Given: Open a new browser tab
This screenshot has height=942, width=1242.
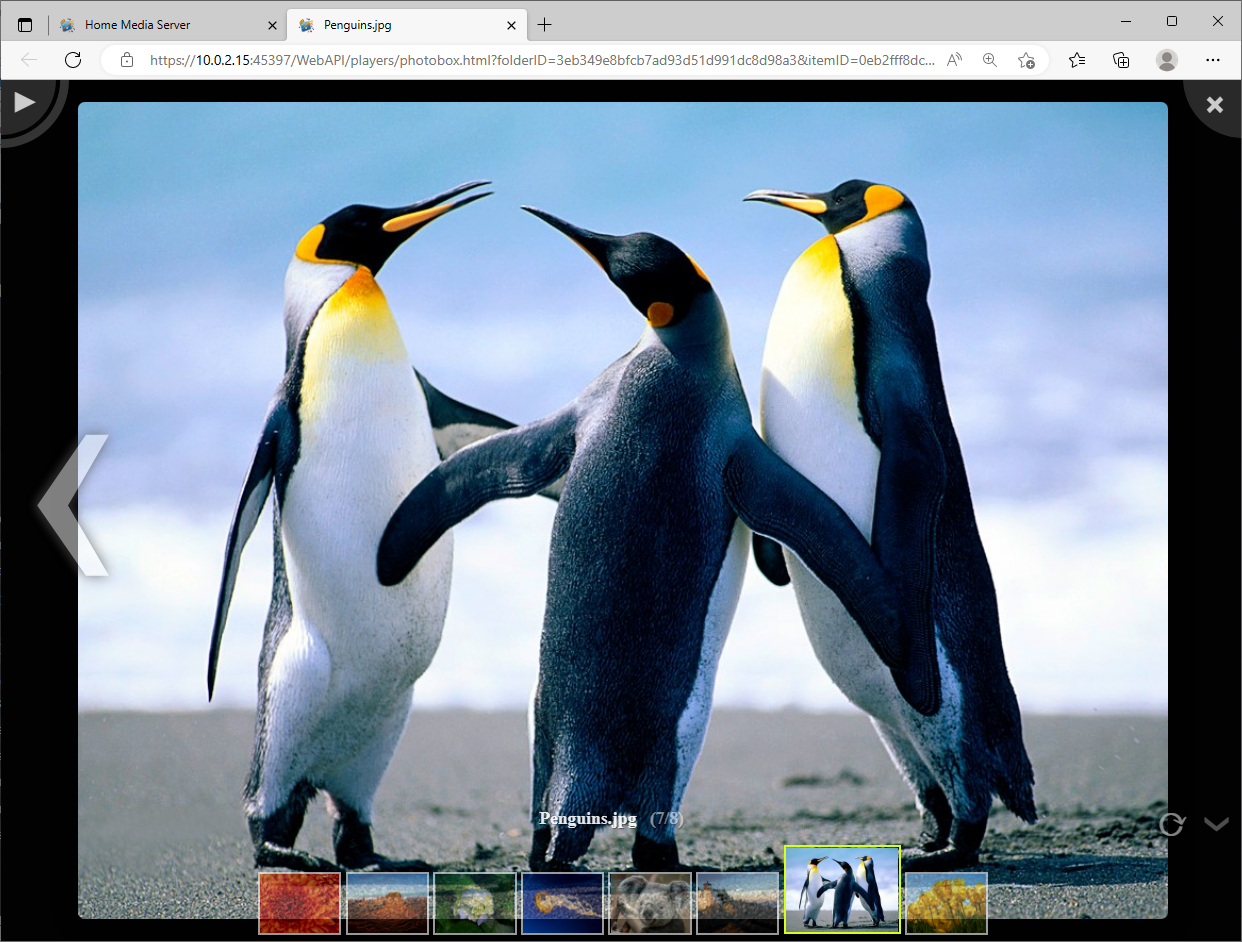Looking at the screenshot, I should tap(544, 25).
